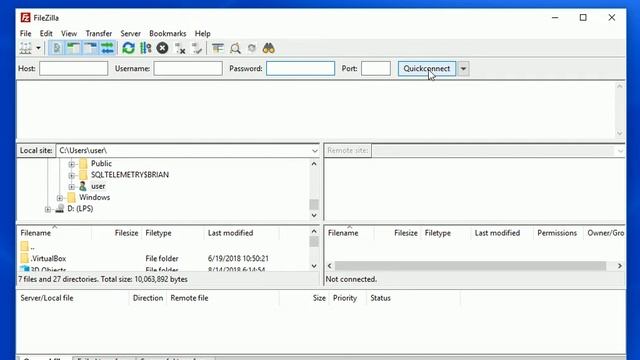Open the Server menu

(x=130, y=33)
